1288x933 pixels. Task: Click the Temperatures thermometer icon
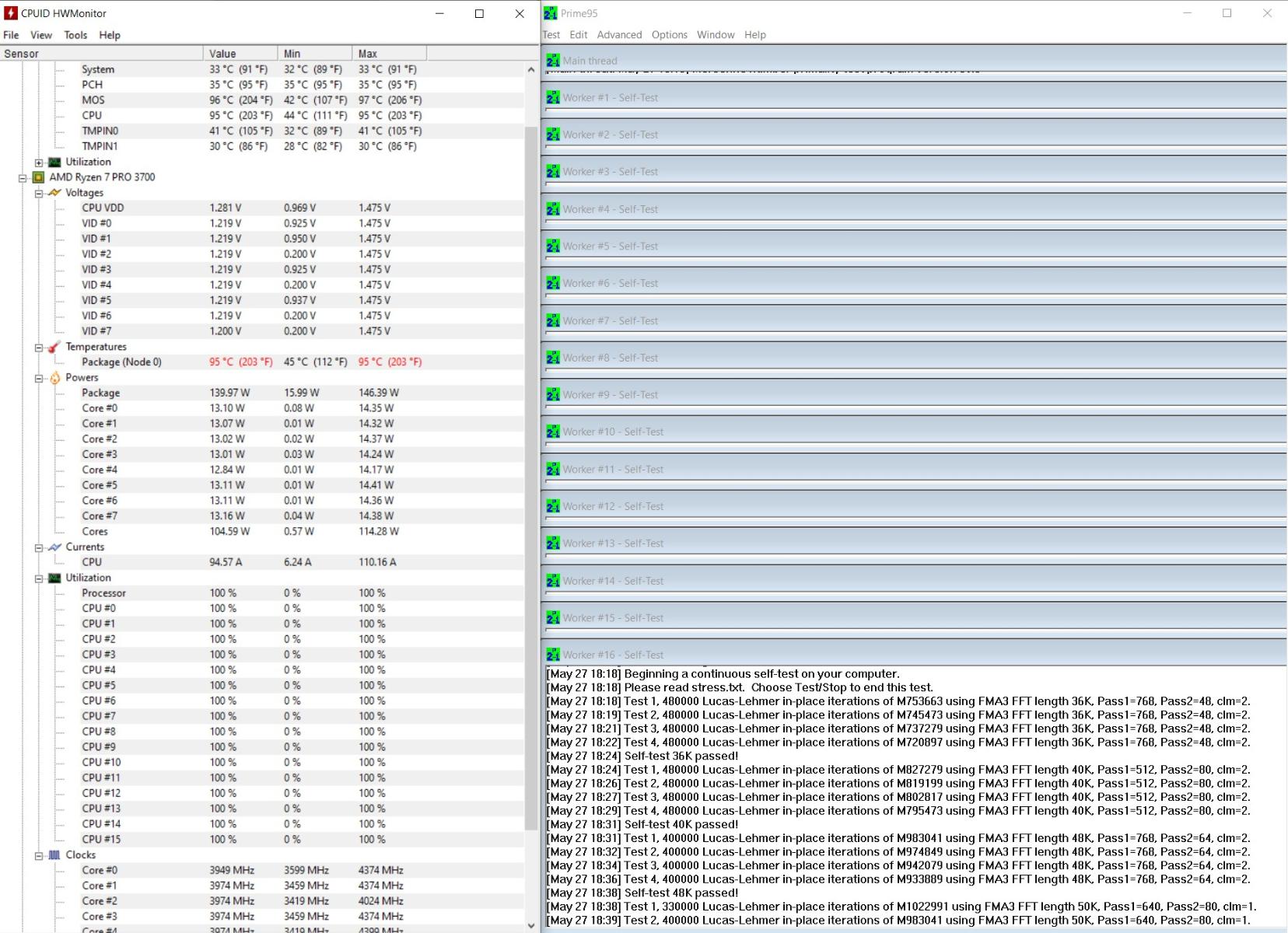[x=54, y=347]
